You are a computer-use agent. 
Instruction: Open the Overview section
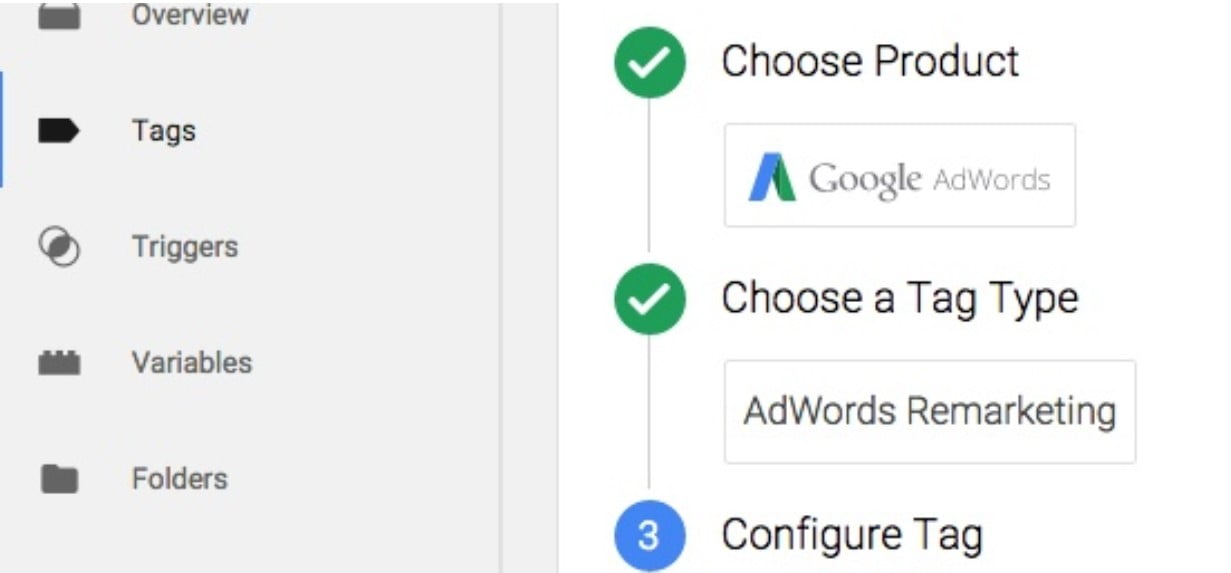190,16
